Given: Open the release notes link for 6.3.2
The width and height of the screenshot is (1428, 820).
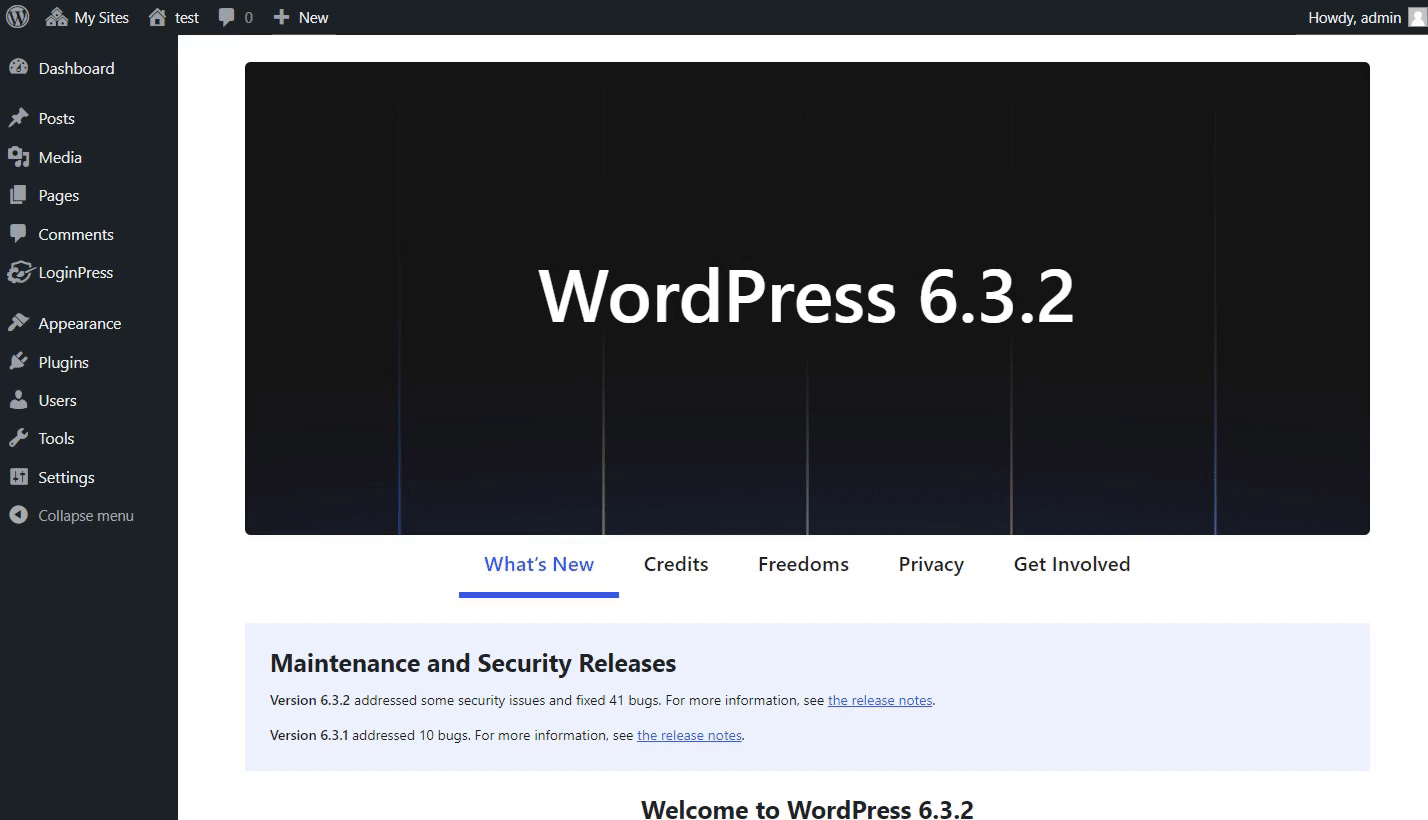Looking at the screenshot, I should point(880,700).
